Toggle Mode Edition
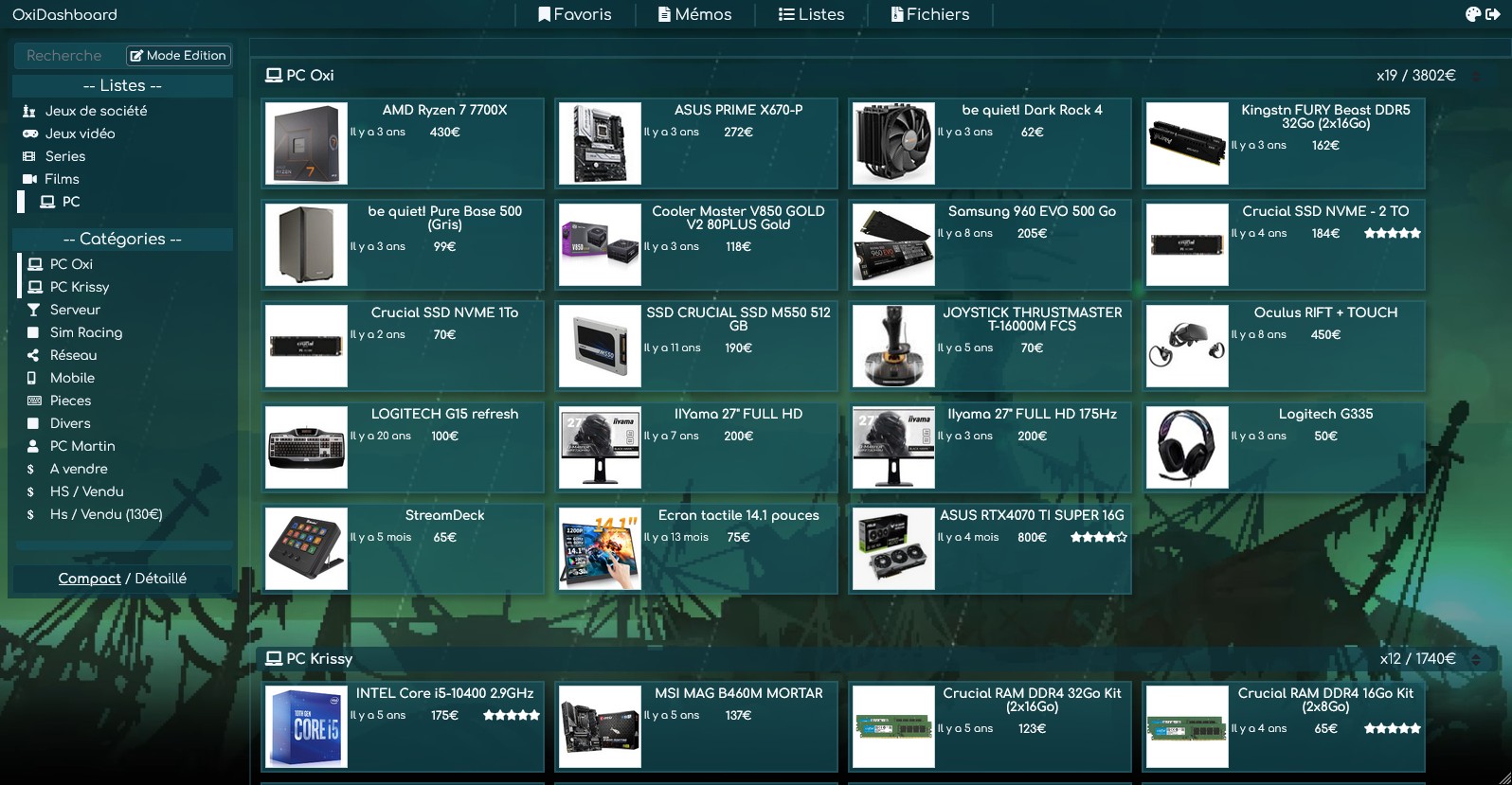Screen dimensions: 1512x785 (178, 56)
